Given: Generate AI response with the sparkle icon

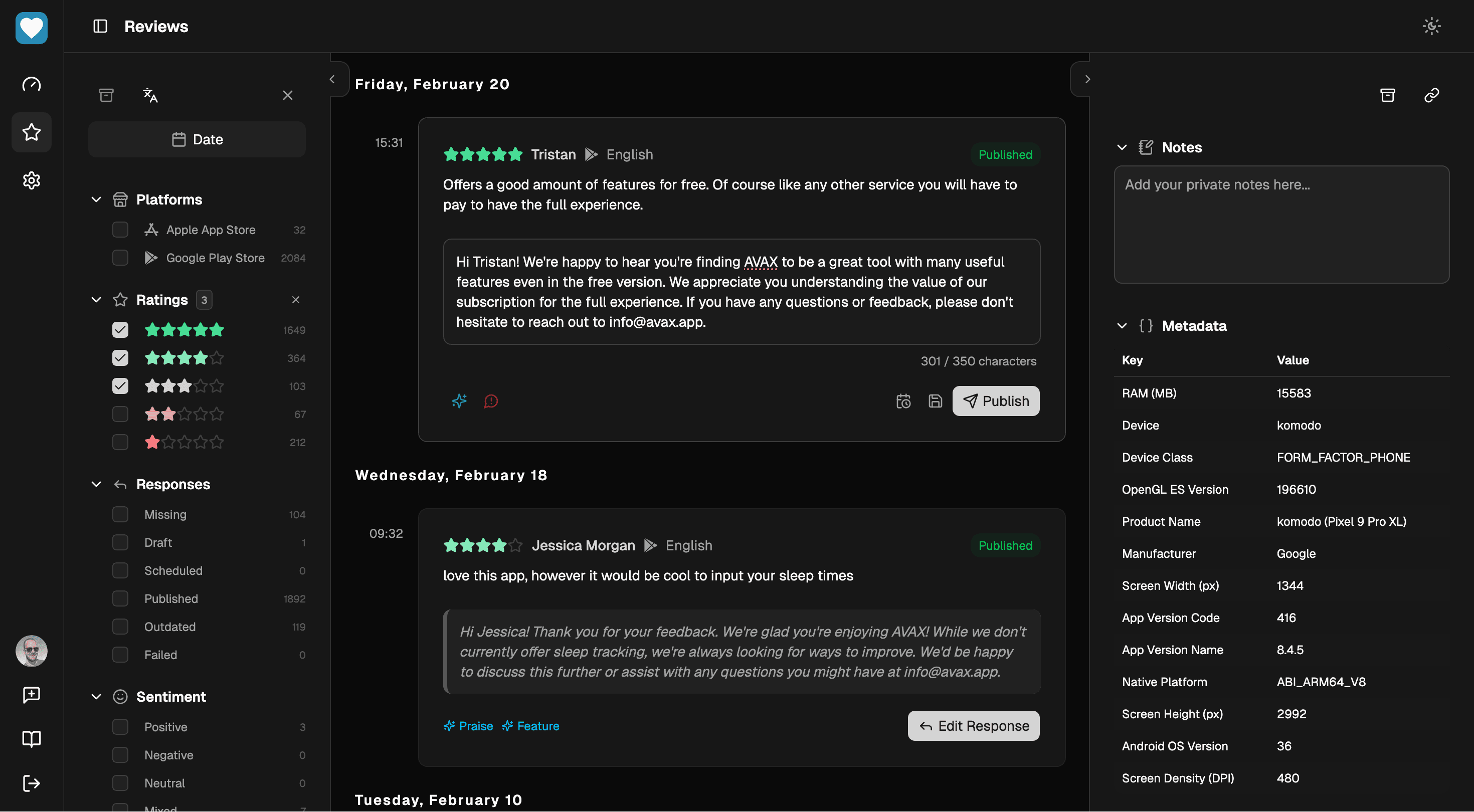Looking at the screenshot, I should [459, 401].
